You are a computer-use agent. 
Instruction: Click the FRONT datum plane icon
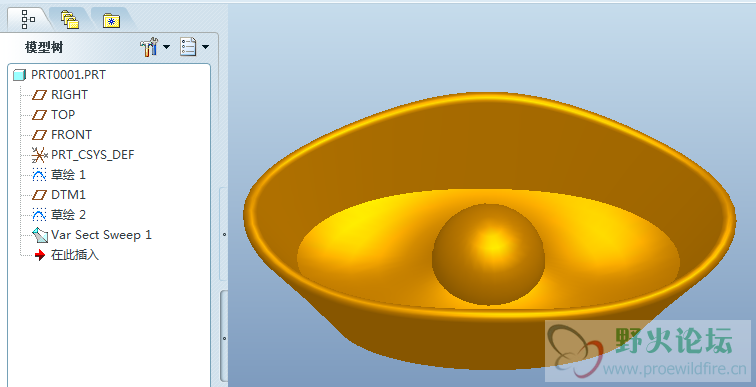40,135
